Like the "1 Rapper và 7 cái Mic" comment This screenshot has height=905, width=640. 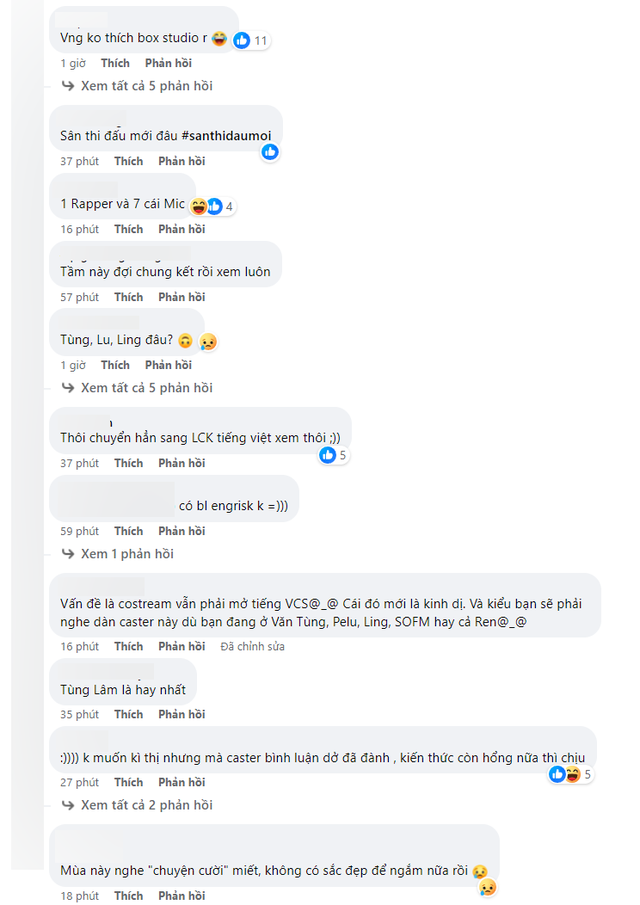(128, 229)
